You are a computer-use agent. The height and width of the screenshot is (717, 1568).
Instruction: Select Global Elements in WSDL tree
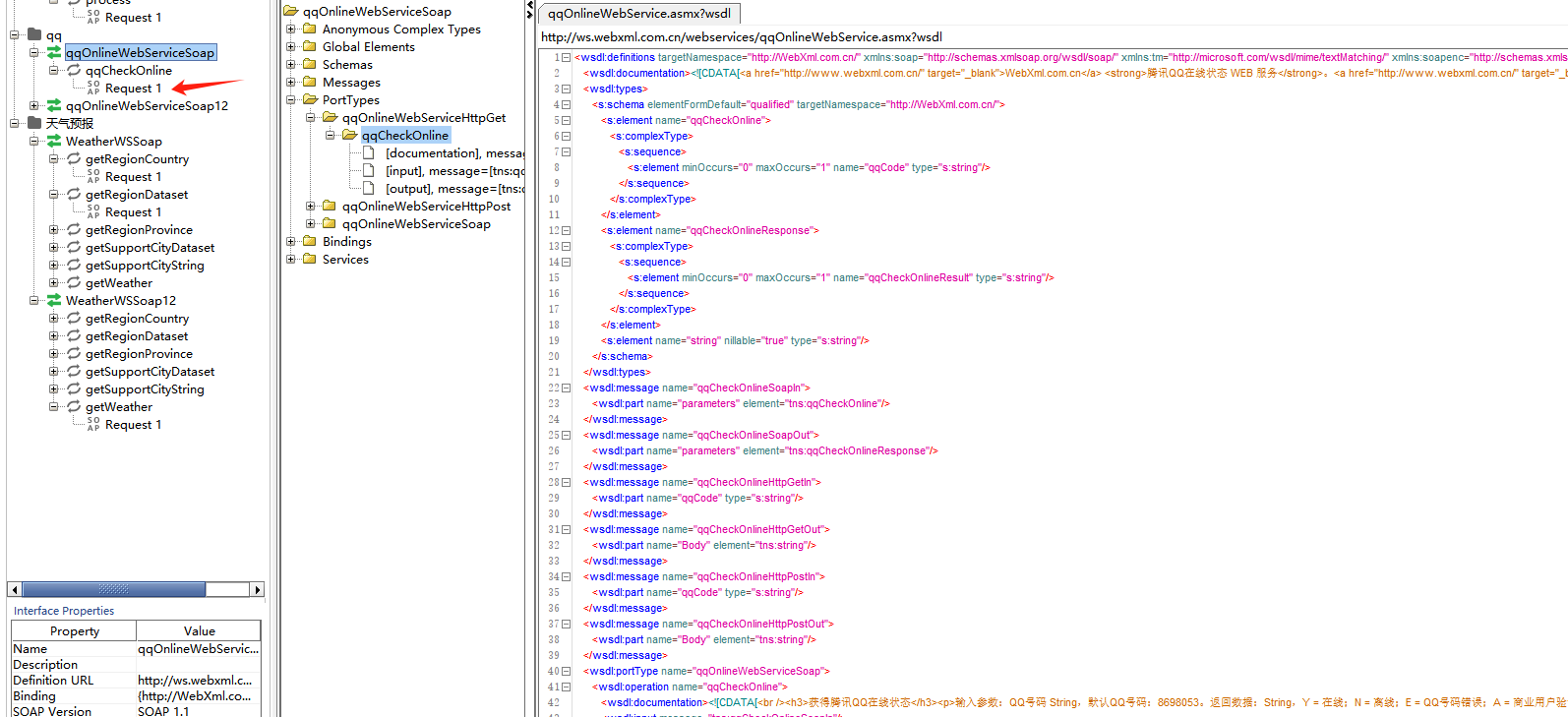pos(369,46)
